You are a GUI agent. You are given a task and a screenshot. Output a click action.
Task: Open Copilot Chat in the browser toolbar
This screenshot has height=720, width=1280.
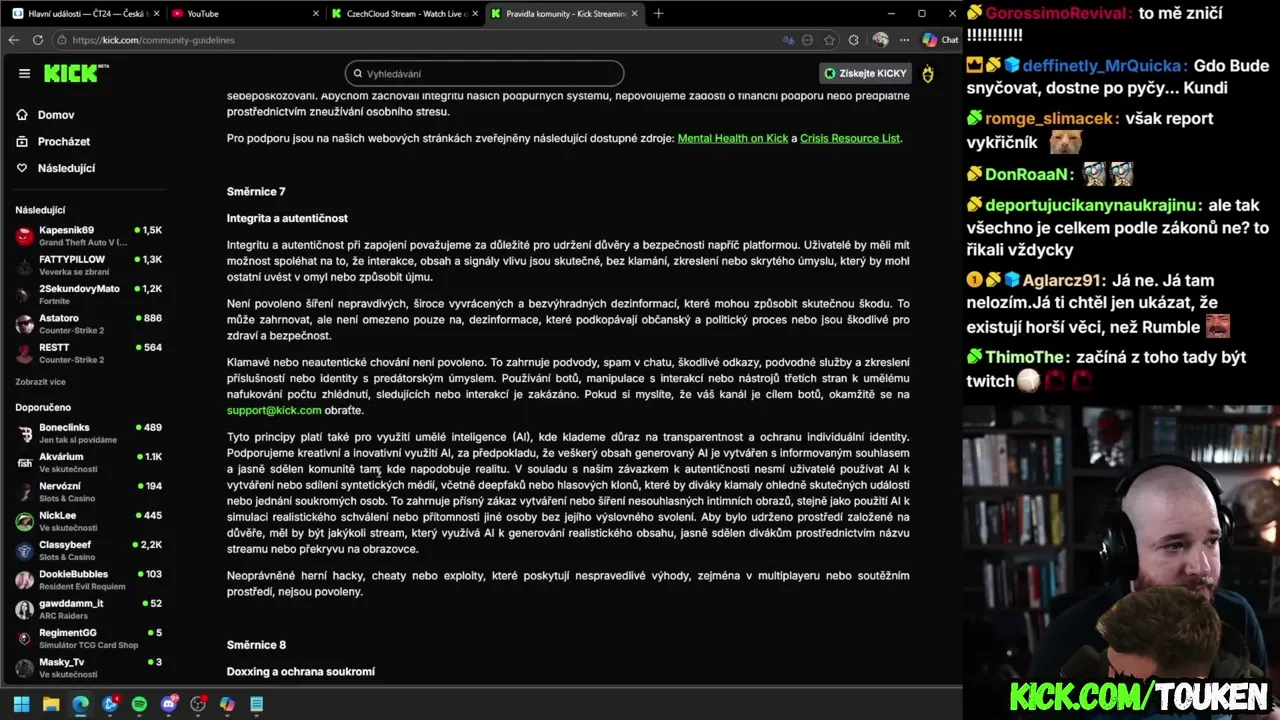(x=940, y=40)
